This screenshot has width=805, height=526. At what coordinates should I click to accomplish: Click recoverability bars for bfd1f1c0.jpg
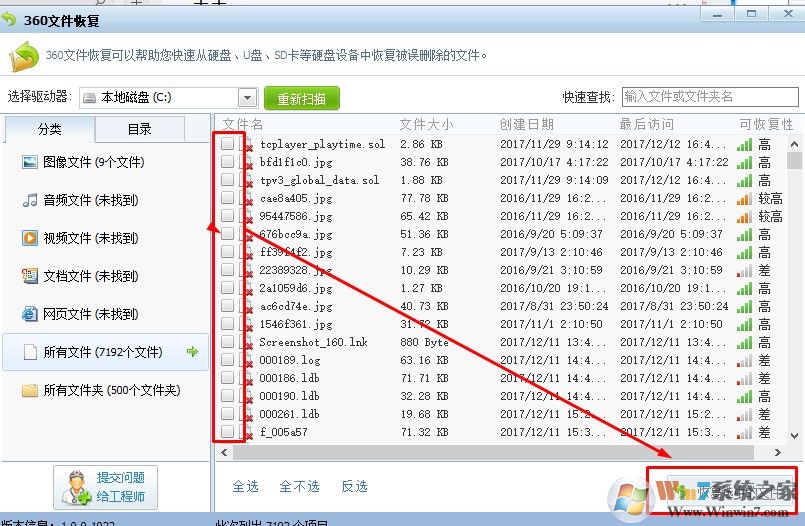pyautogui.click(x=744, y=163)
